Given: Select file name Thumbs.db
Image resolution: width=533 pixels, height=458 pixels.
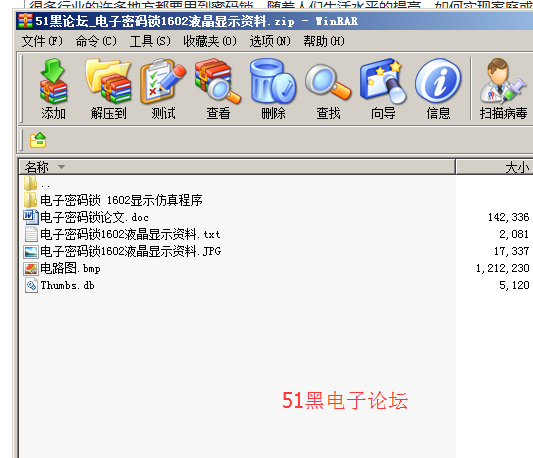Looking at the screenshot, I should 67,285.
